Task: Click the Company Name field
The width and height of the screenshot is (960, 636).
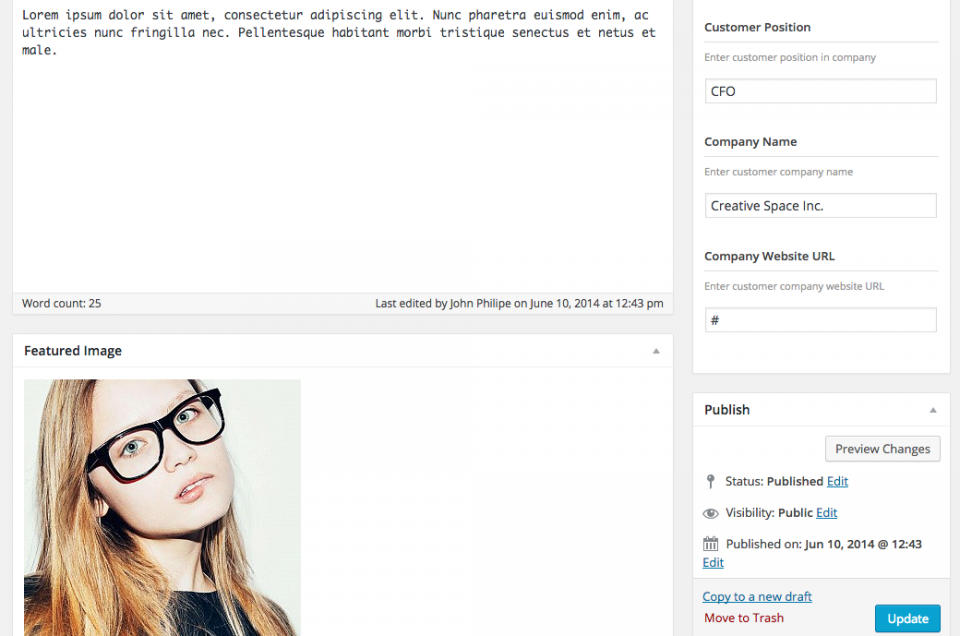Action: (820, 206)
